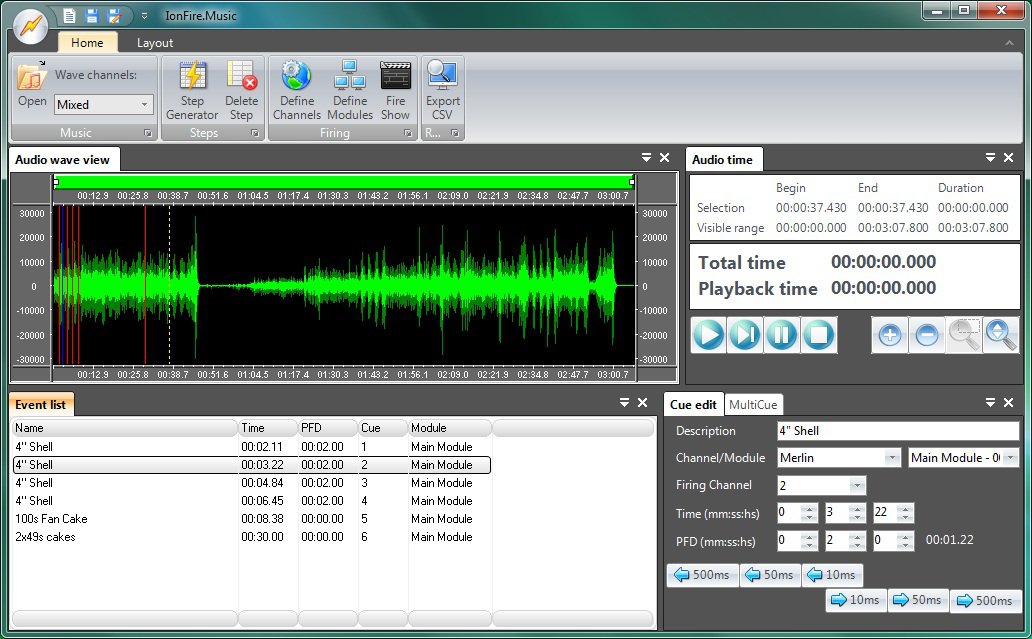Click the play-to-next-step button
This screenshot has width=1032, height=639.
(746, 335)
